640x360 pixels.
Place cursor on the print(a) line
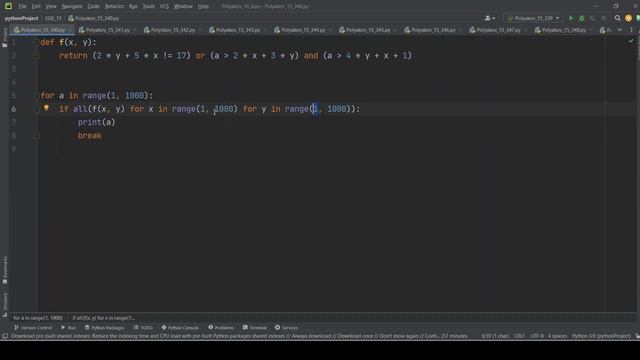click(96, 122)
